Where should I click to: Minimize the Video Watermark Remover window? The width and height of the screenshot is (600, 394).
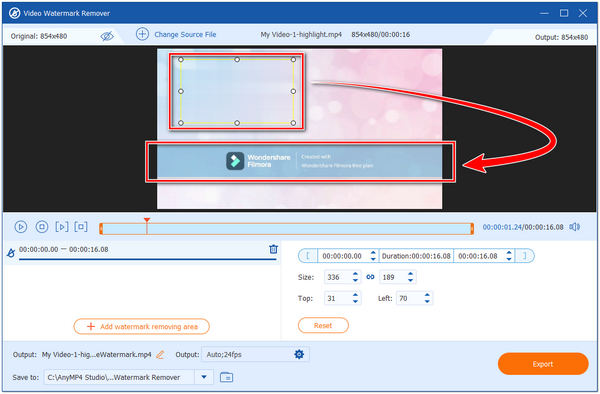coord(544,13)
